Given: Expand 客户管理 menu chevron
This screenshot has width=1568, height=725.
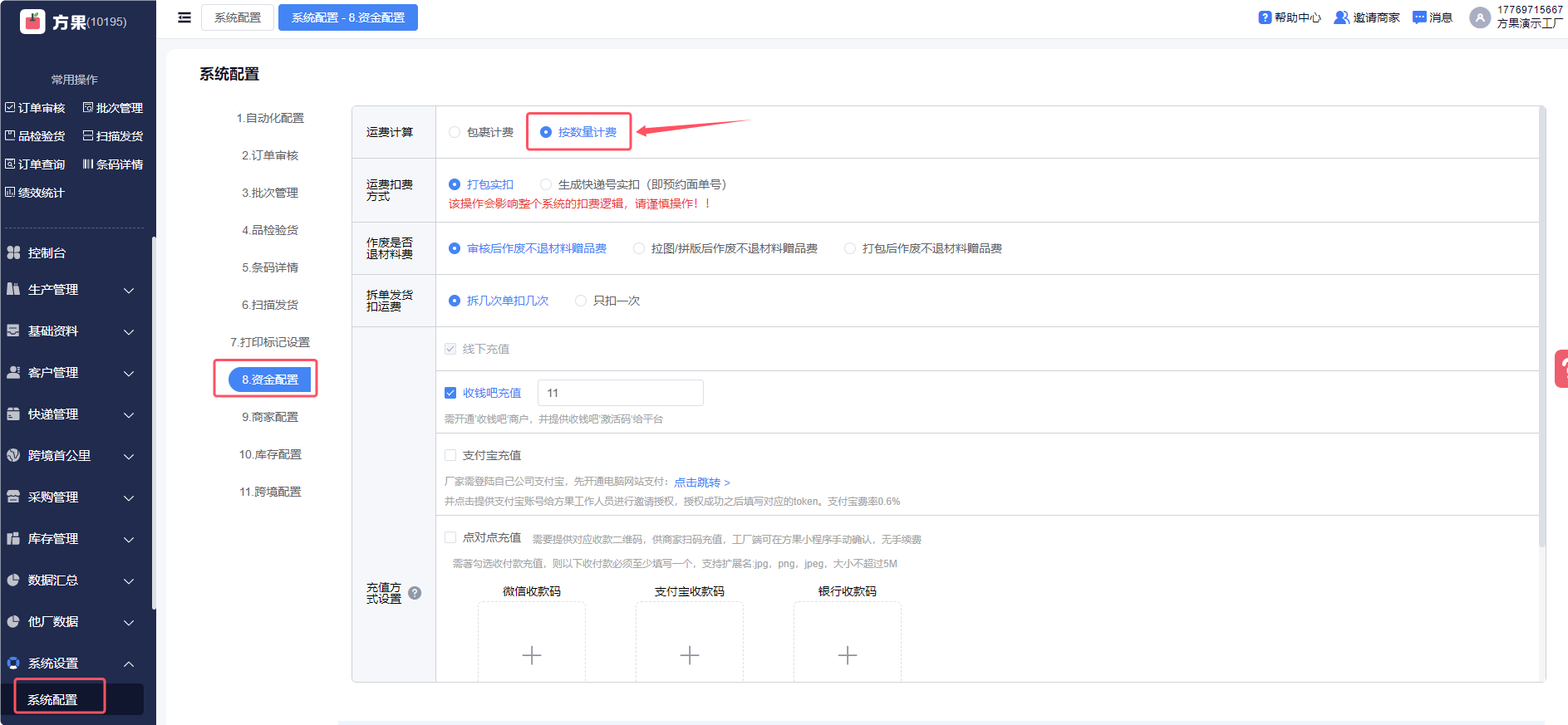Looking at the screenshot, I should pyautogui.click(x=129, y=373).
